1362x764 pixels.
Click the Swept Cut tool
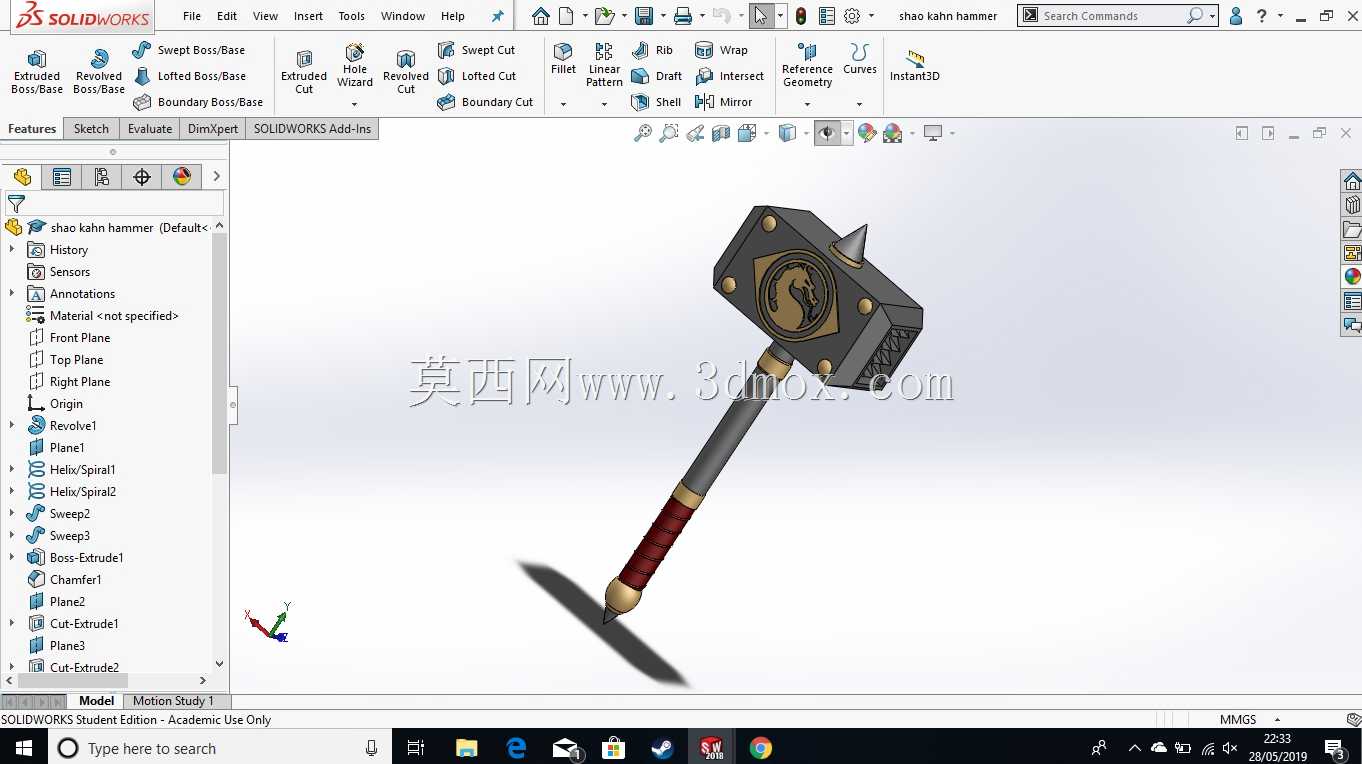click(x=477, y=50)
